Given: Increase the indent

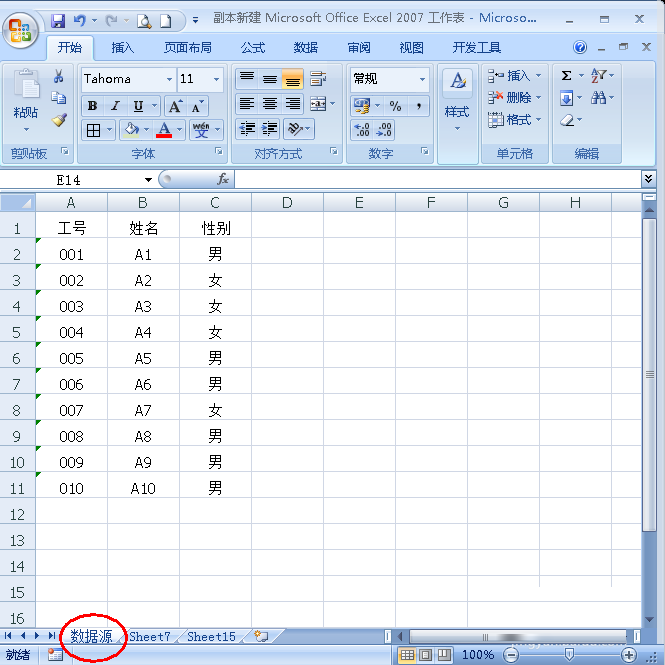Looking at the screenshot, I should (x=269, y=129).
